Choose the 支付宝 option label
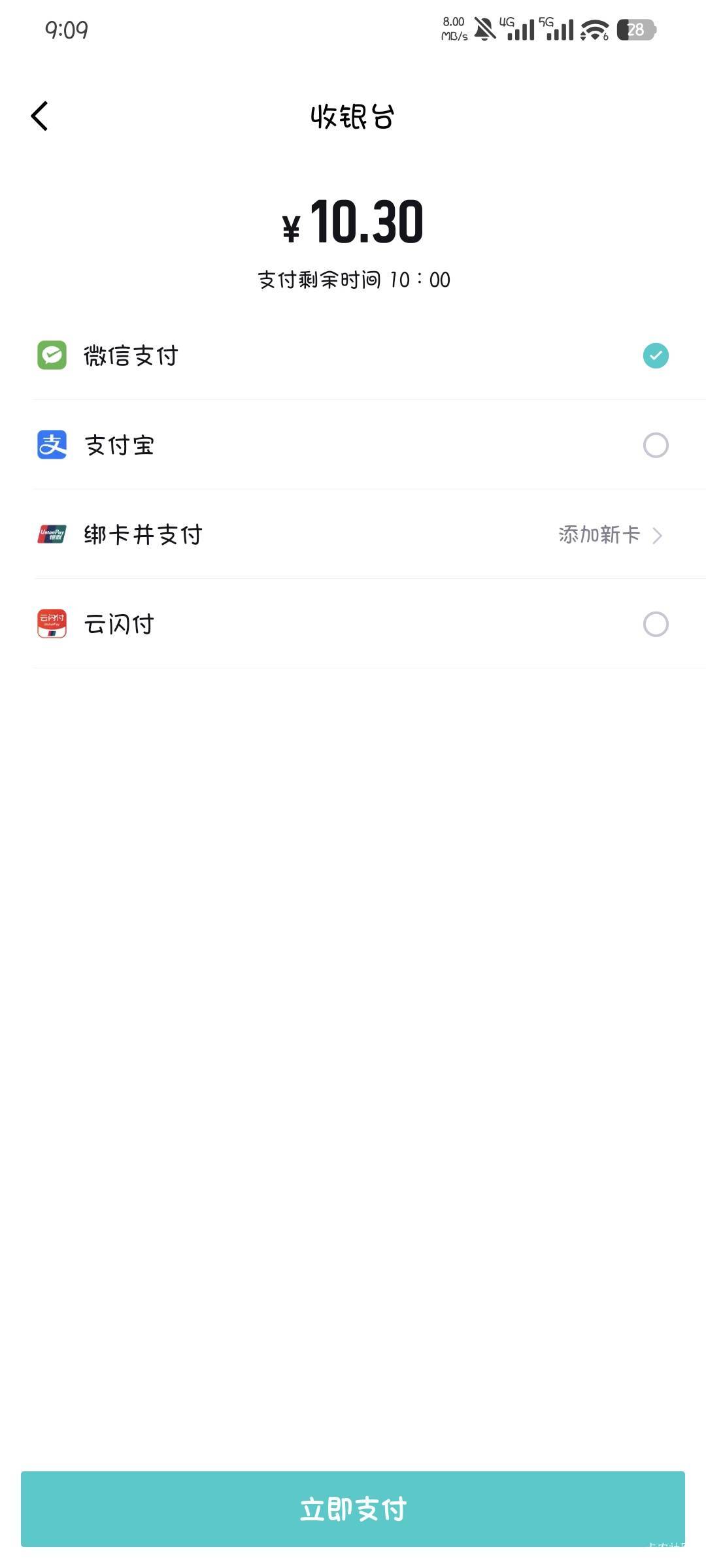The image size is (706, 1568). point(119,446)
